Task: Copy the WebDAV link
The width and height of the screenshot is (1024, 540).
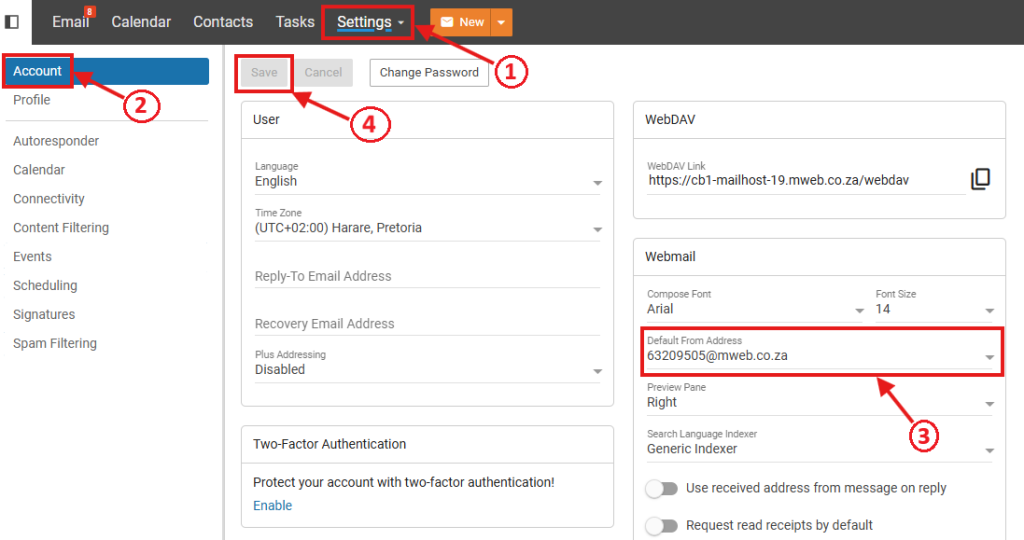Action: (x=980, y=179)
